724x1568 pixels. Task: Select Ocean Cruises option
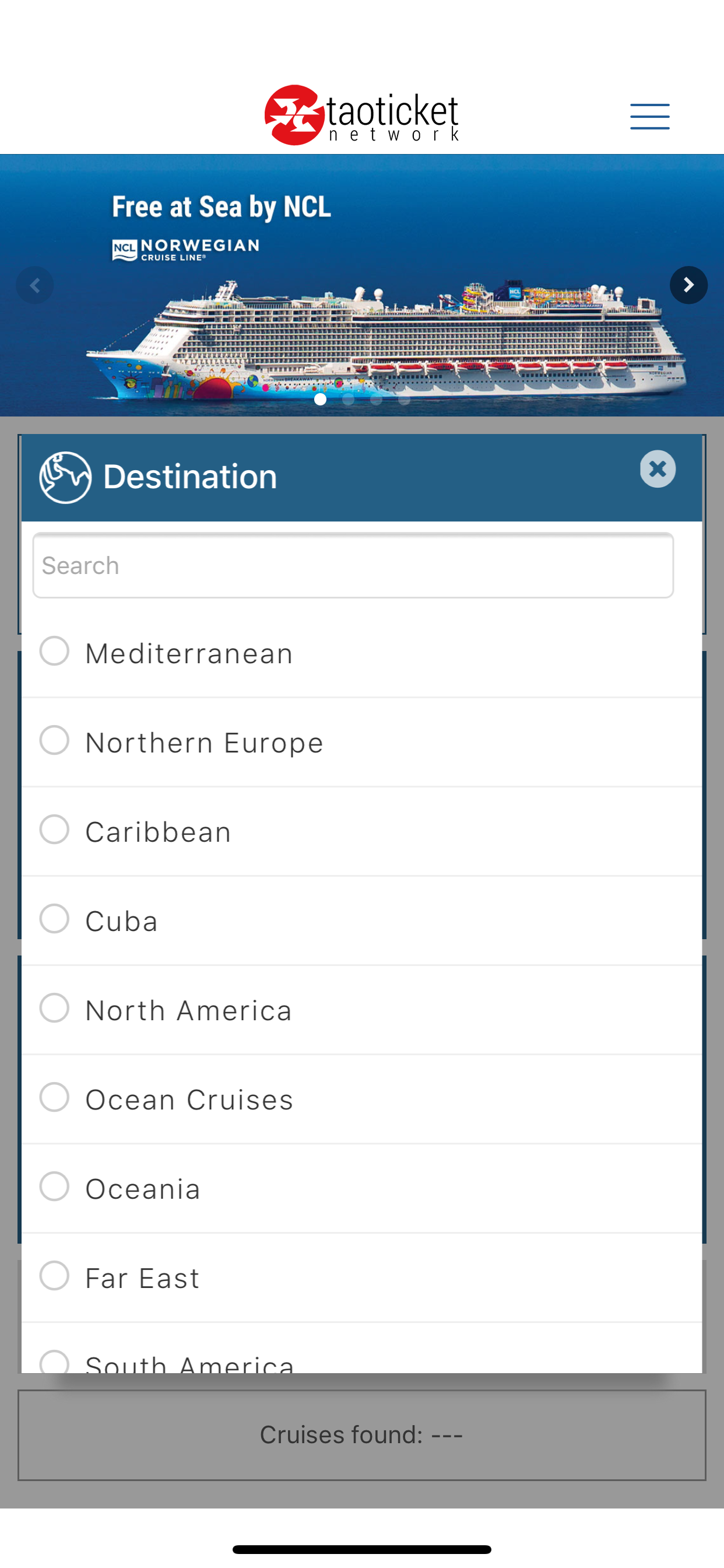(361, 1100)
